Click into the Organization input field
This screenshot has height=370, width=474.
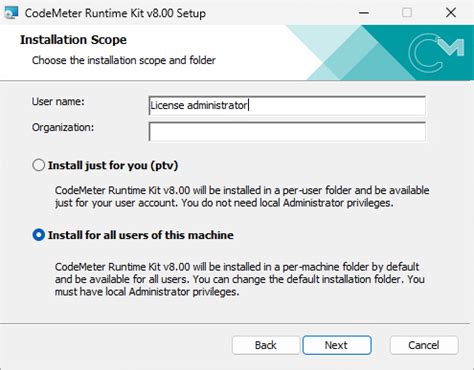pyautogui.click(x=287, y=131)
